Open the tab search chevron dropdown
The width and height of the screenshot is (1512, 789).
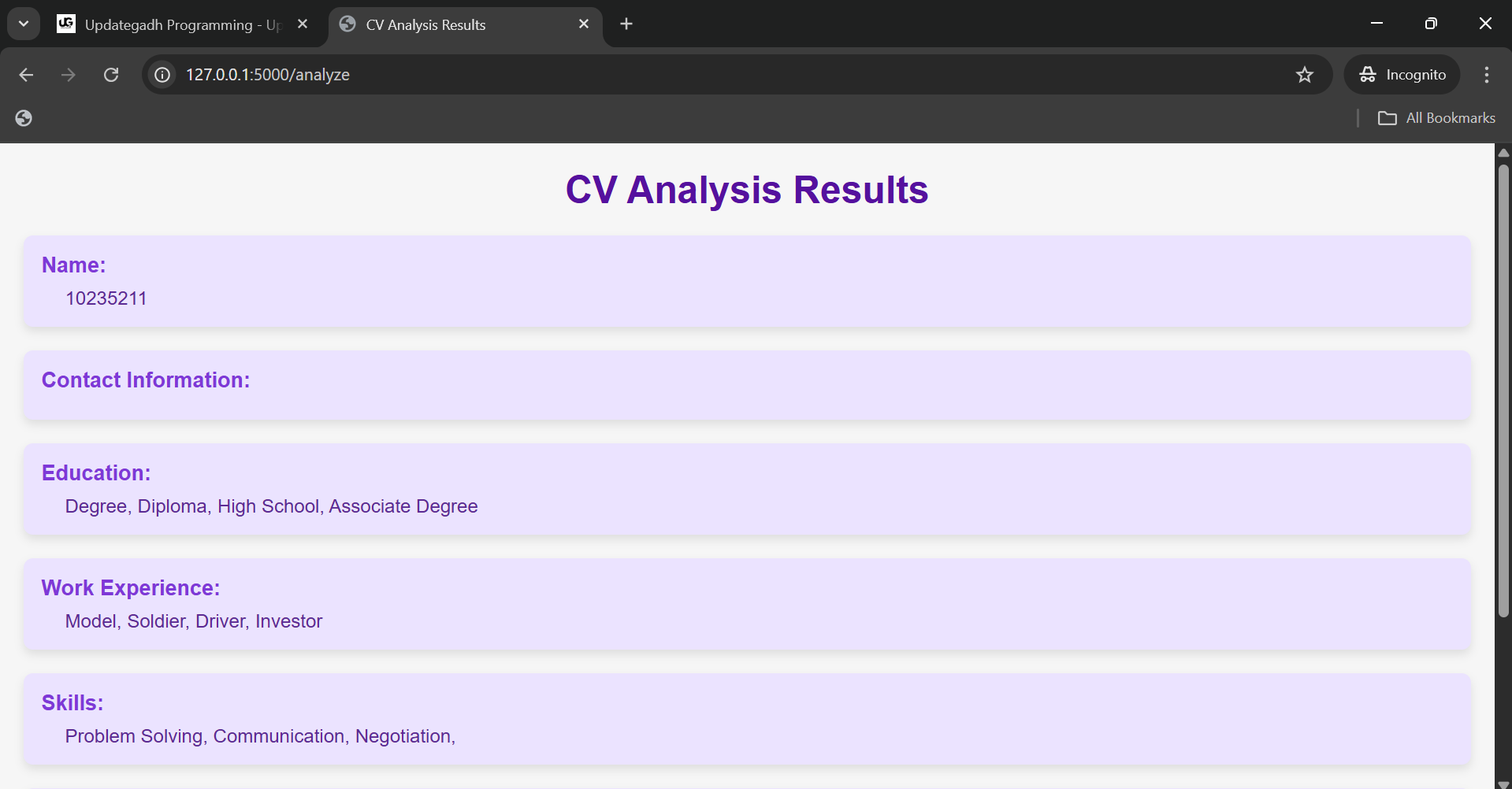(x=23, y=23)
